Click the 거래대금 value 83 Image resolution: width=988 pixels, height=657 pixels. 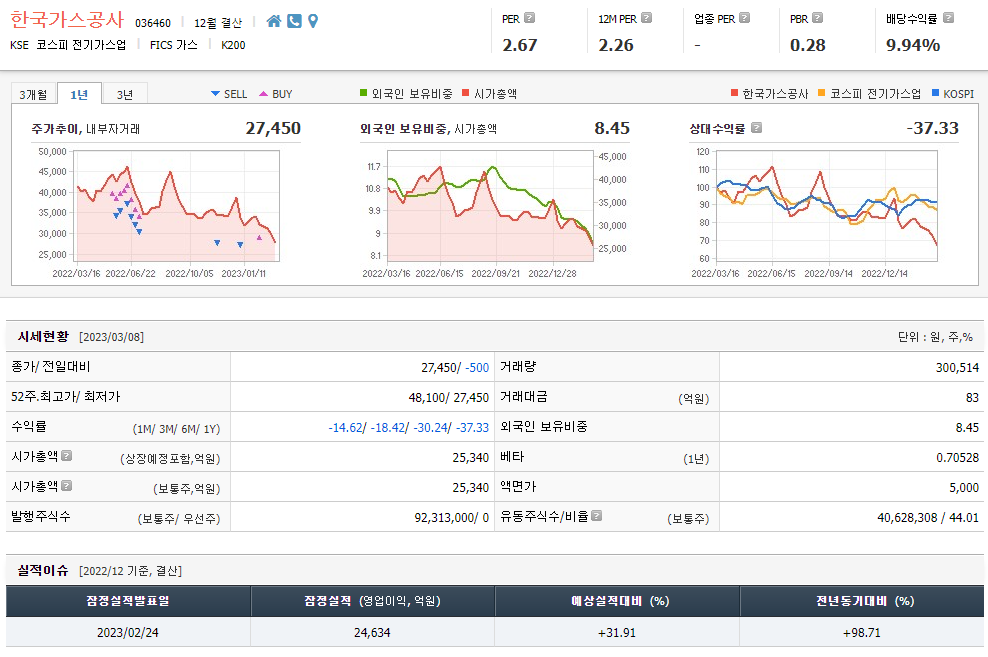tap(972, 397)
